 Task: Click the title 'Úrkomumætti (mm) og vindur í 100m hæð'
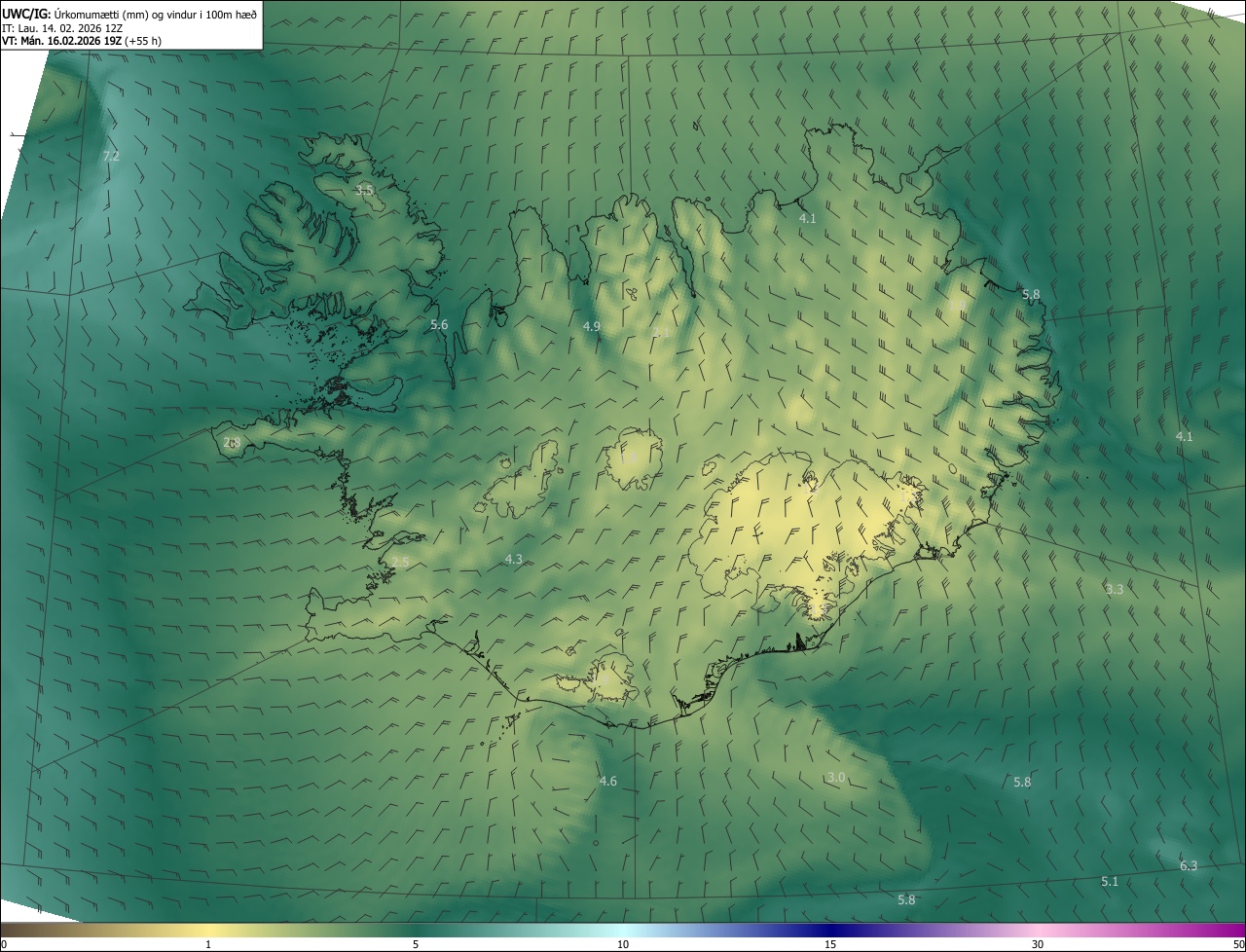[155, 13]
